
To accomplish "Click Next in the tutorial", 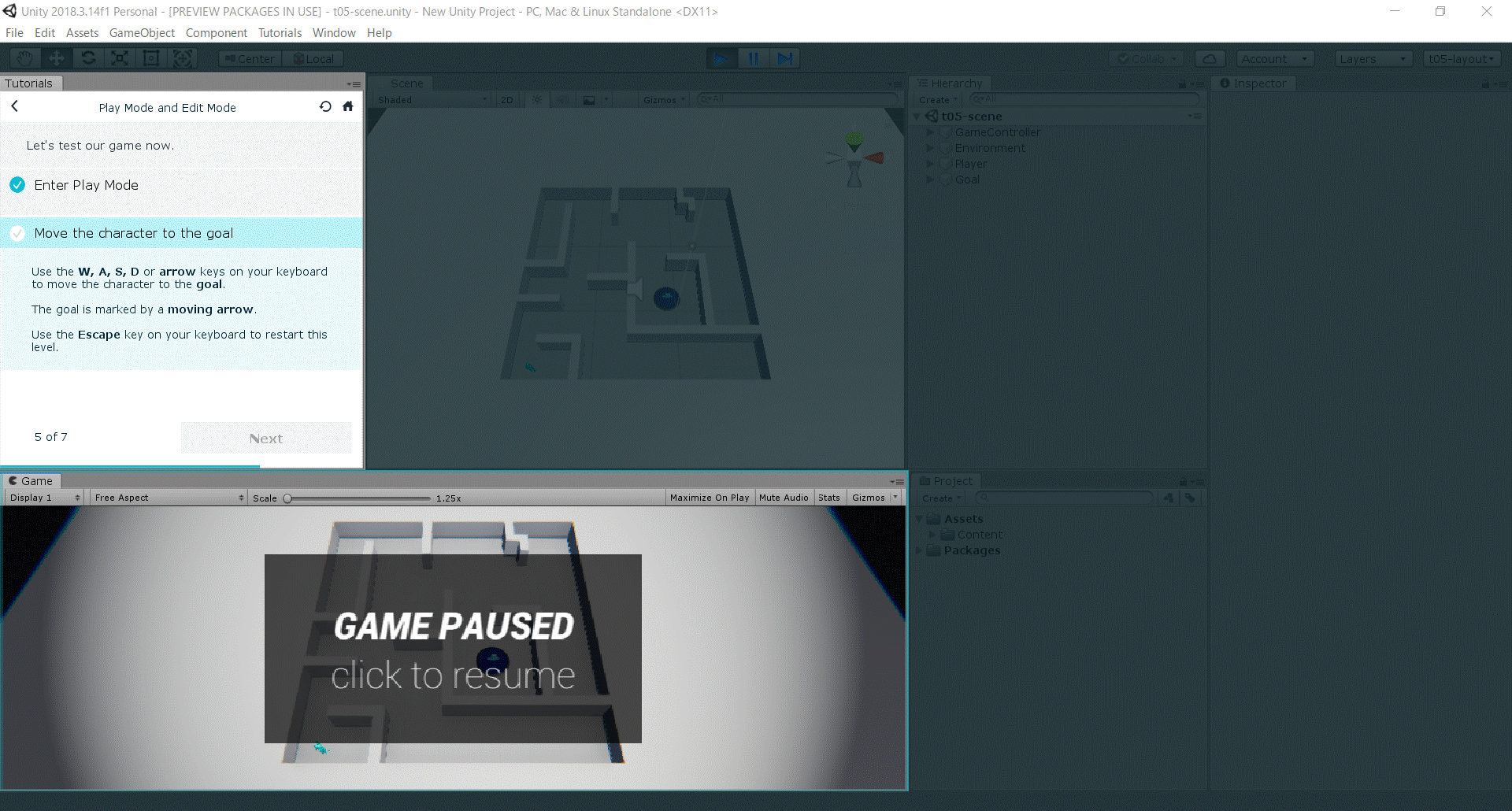I will pyautogui.click(x=266, y=438).
